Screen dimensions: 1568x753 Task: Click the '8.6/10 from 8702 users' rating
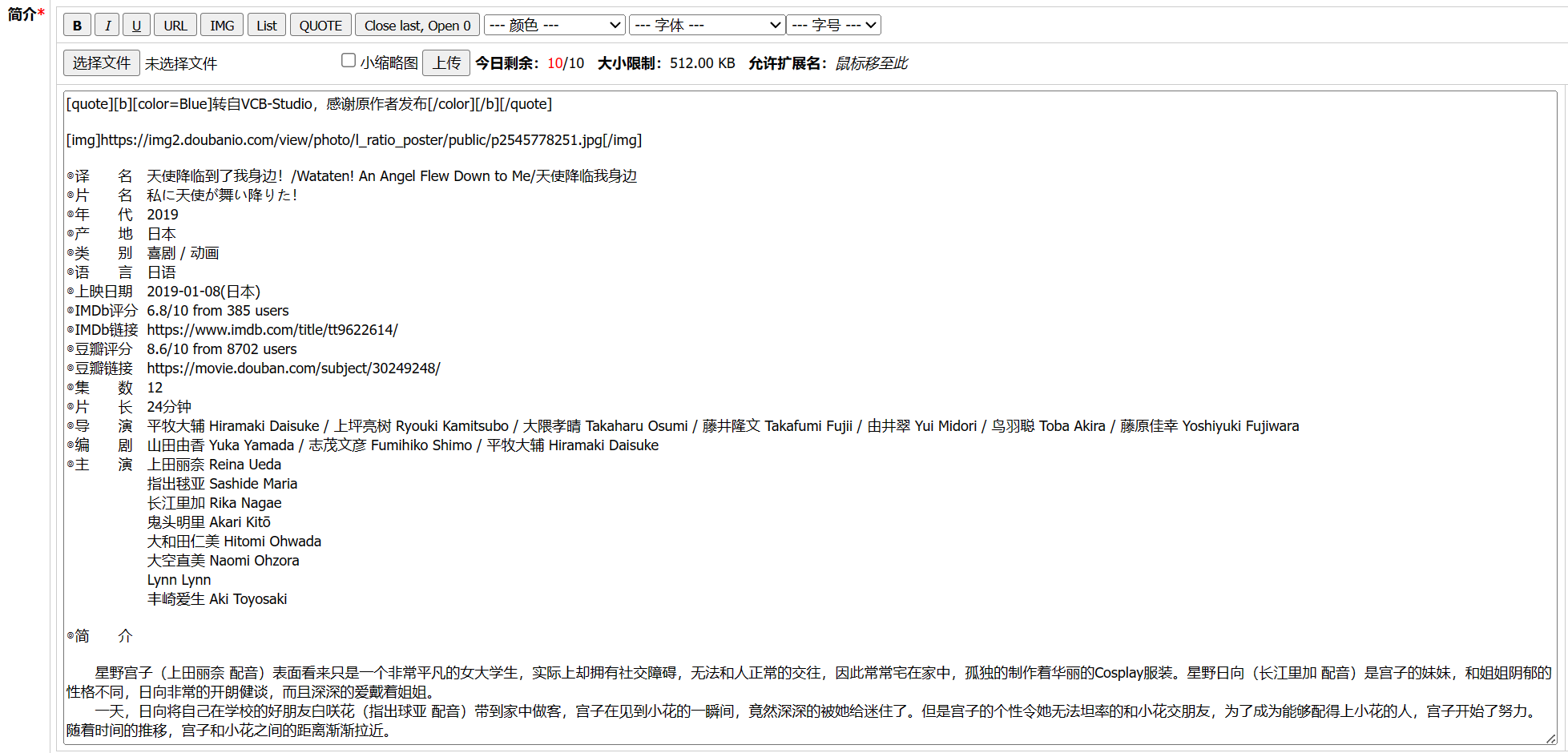pyautogui.click(x=222, y=349)
